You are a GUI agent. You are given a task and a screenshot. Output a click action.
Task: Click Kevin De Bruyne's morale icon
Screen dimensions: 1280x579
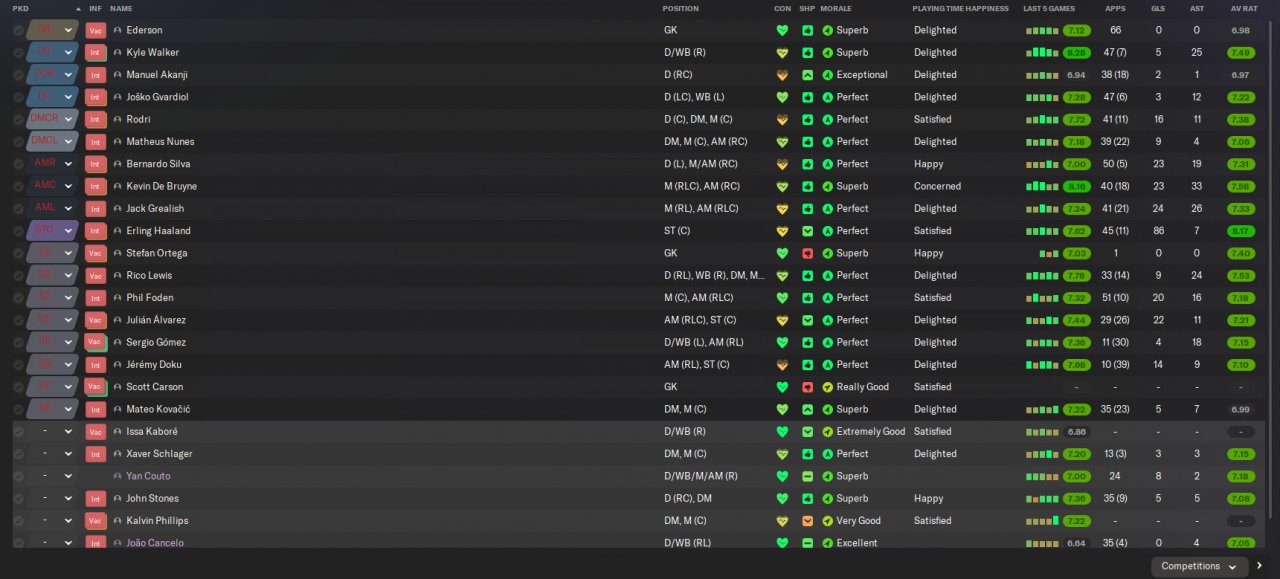(827, 186)
